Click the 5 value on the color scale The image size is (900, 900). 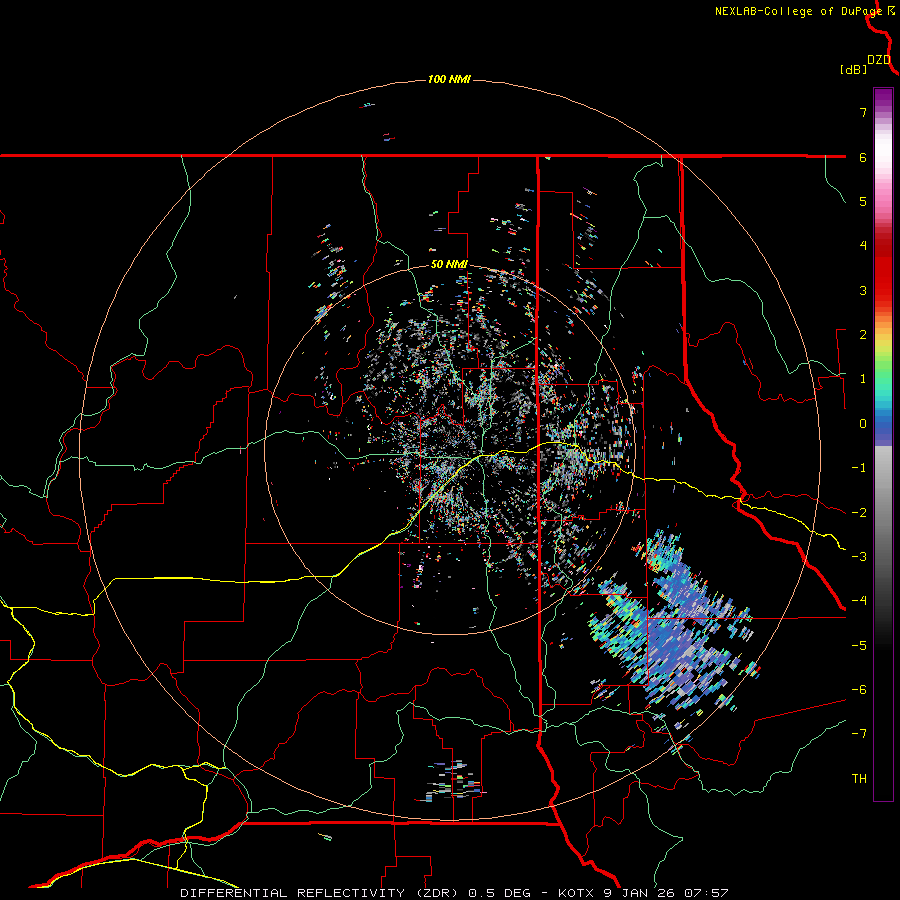863,201
